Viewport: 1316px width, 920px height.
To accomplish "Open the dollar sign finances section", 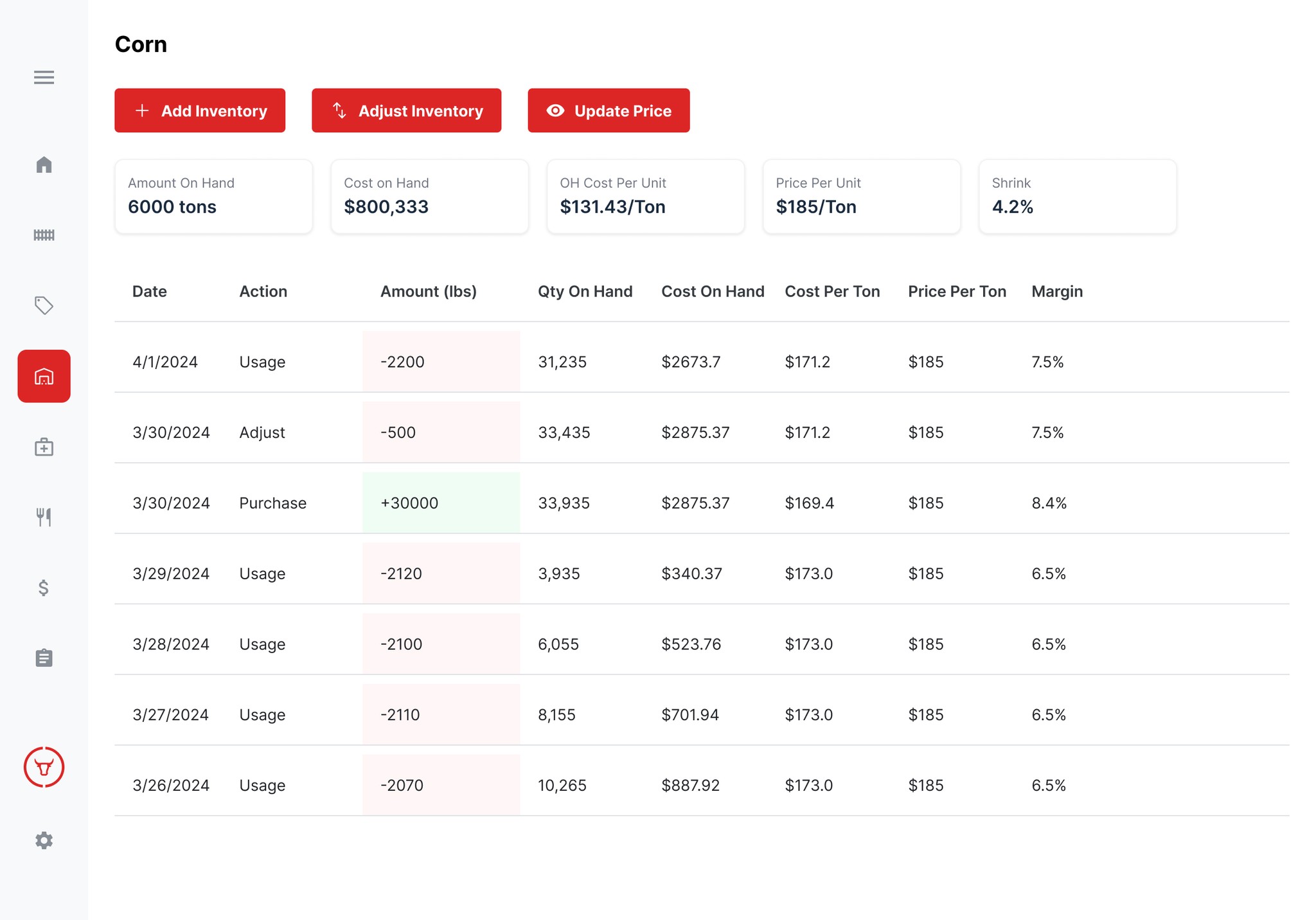I will coord(44,587).
